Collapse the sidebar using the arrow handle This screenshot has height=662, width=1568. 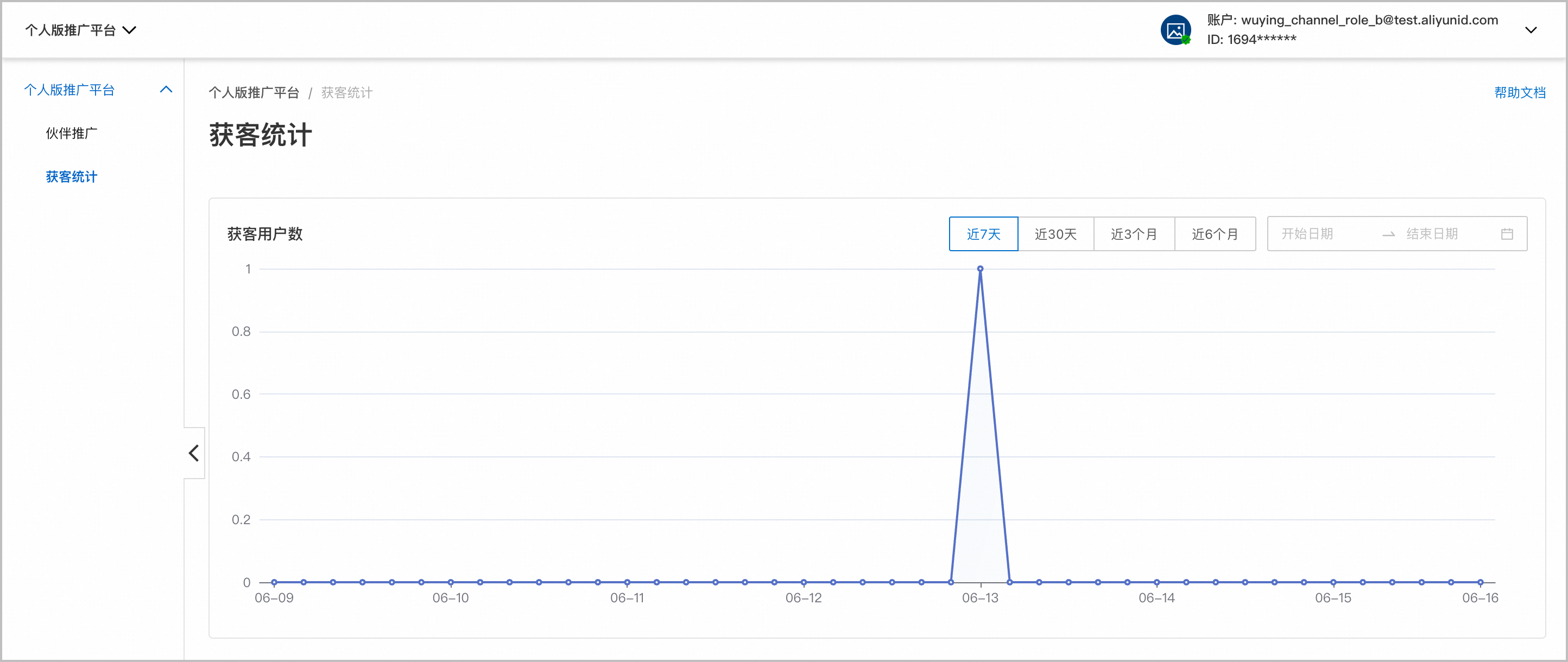(x=194, y=453)
